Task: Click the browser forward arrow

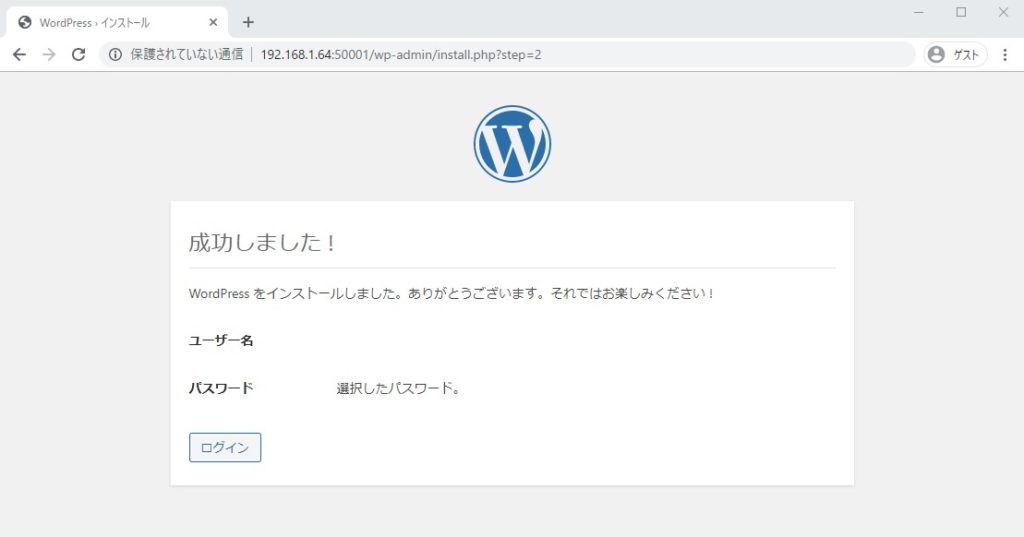Action: (x=49, y=55)
